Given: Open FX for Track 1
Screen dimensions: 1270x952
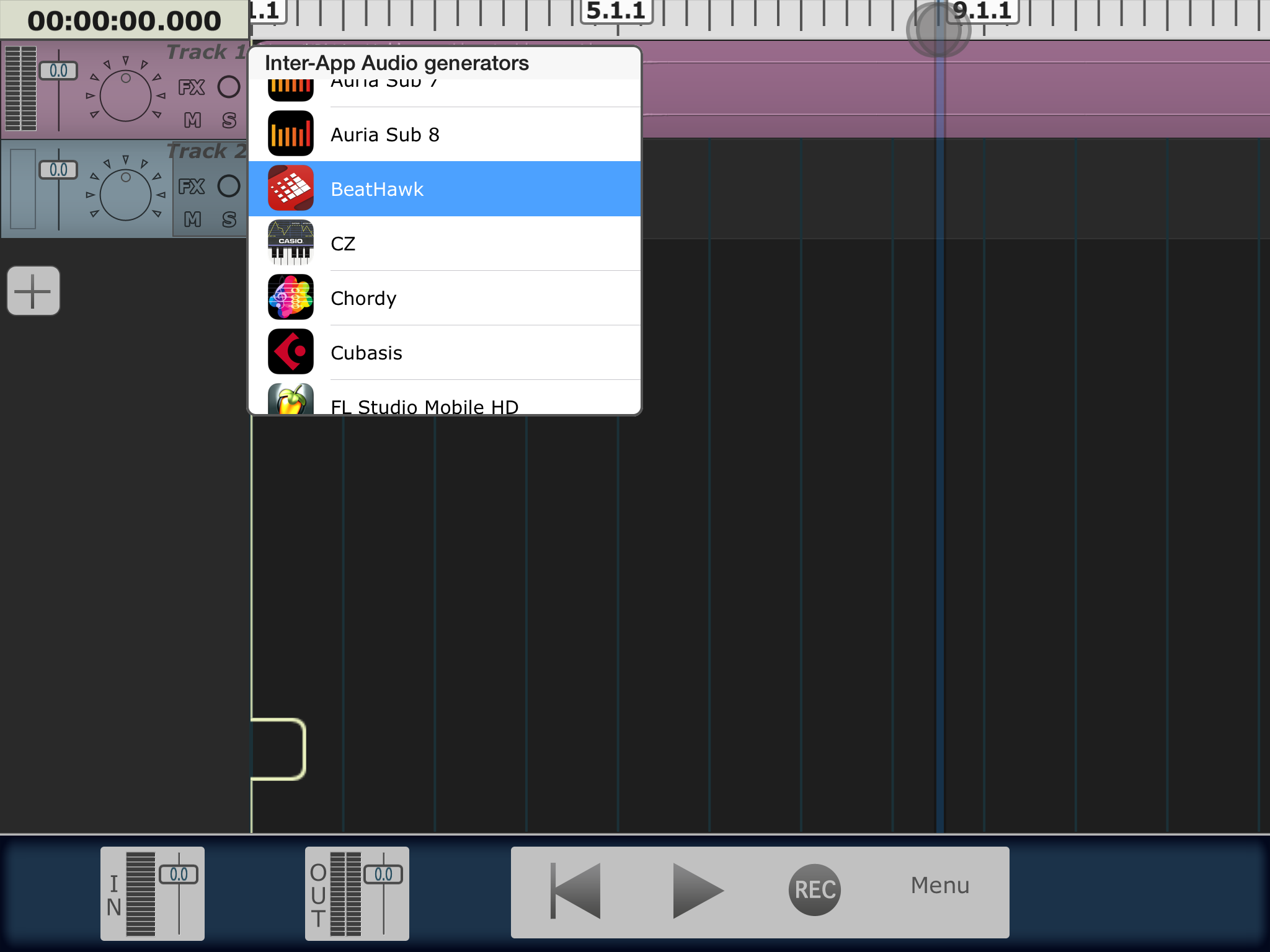Looking at the screenshot, I should pyautogui.click(x=192, y=87).
